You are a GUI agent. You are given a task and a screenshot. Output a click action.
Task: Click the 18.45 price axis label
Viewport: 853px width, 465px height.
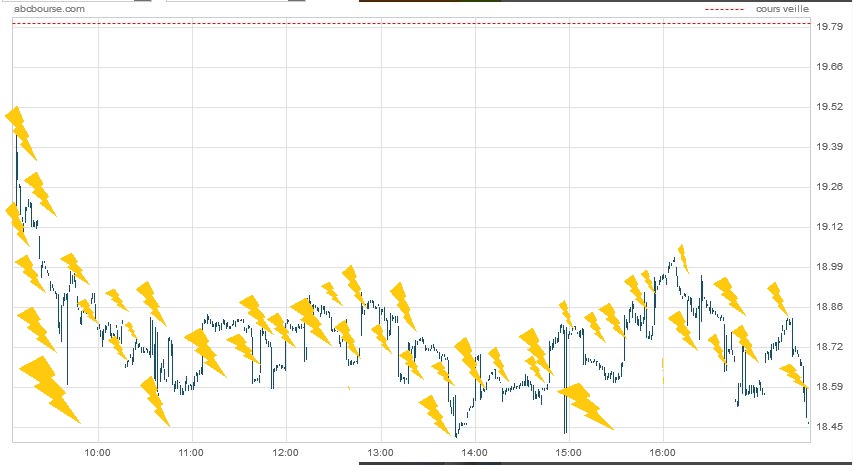tap(830, 426)
